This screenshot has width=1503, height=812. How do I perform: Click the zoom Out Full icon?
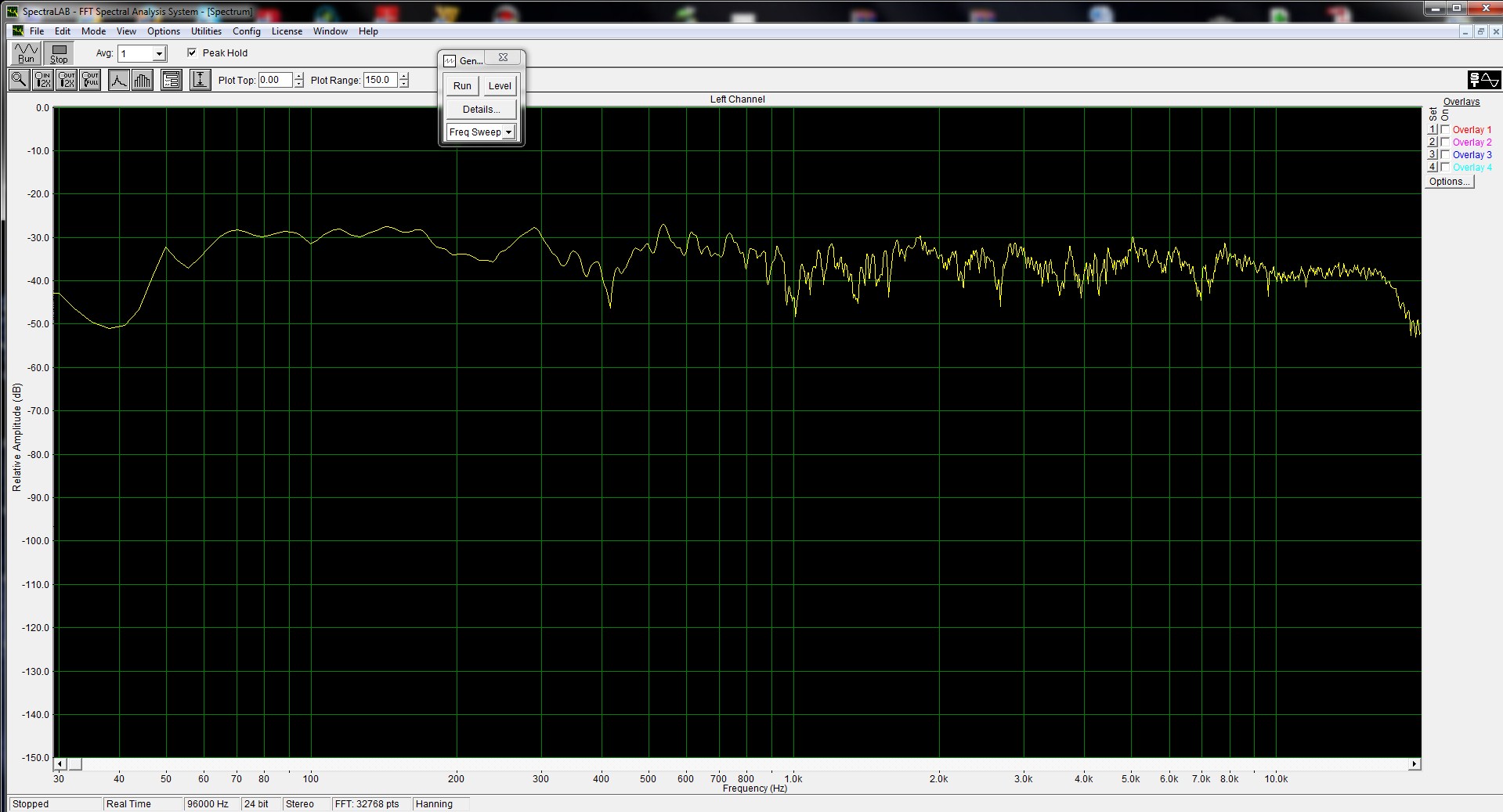[90, 80]
